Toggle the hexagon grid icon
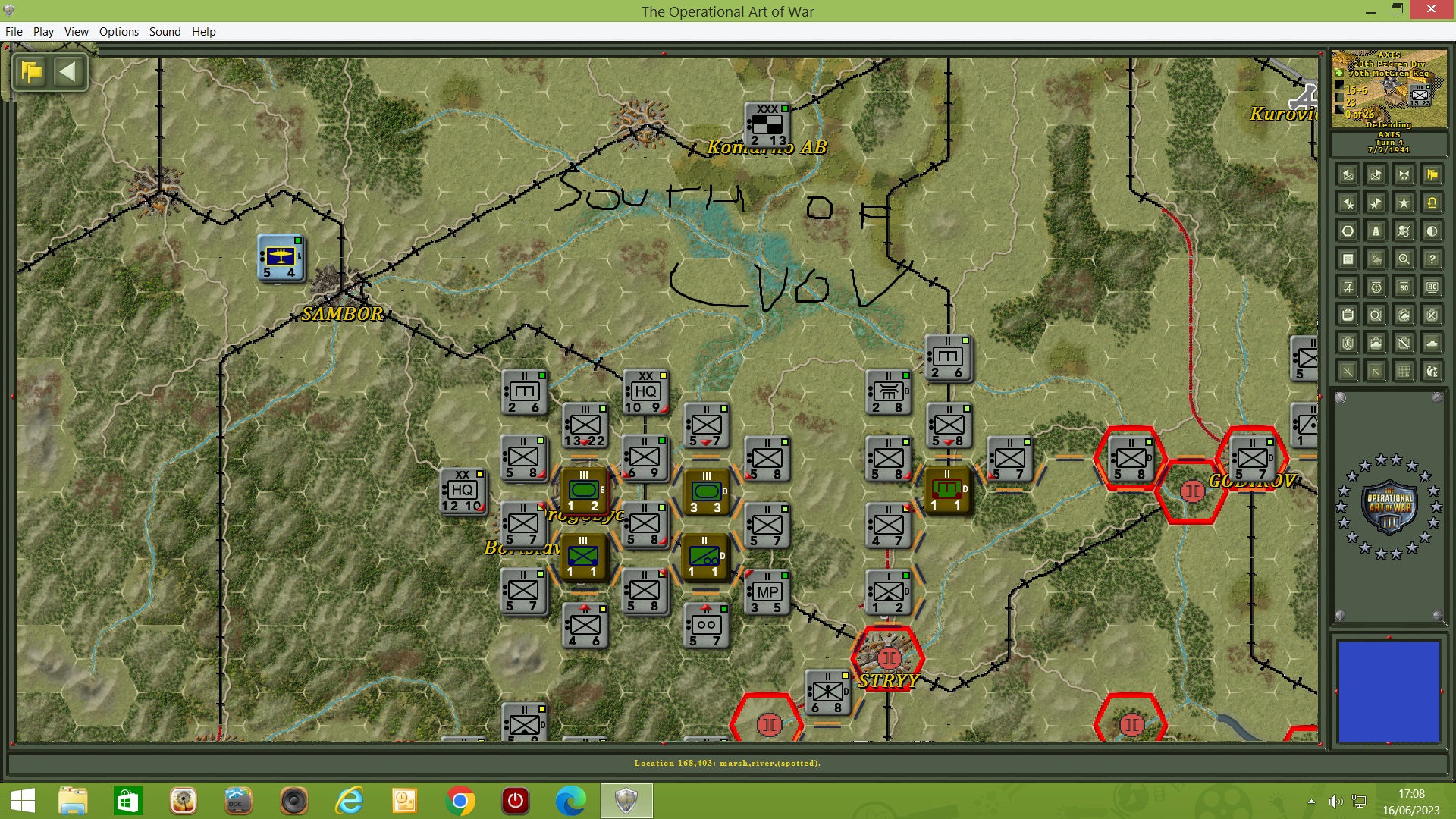Screen dimensions: 1456x819 (1348, 231)
